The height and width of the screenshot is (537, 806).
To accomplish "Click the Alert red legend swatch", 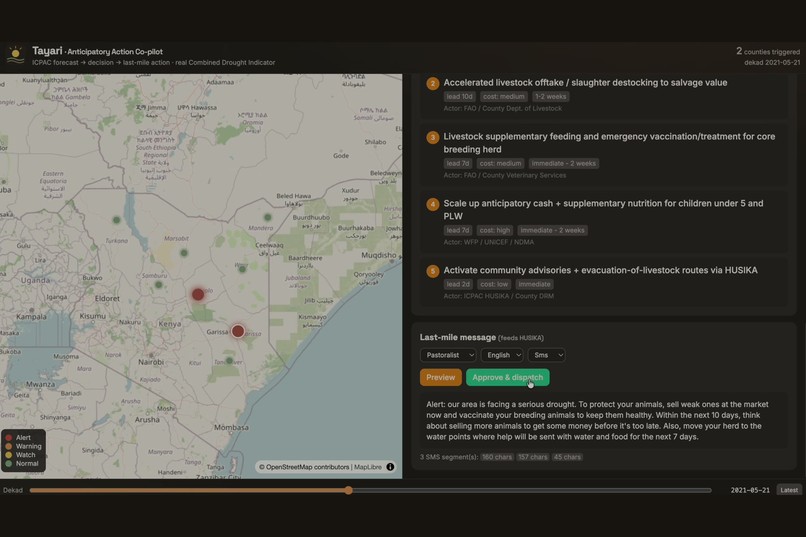I will click(x=9, y=438).
